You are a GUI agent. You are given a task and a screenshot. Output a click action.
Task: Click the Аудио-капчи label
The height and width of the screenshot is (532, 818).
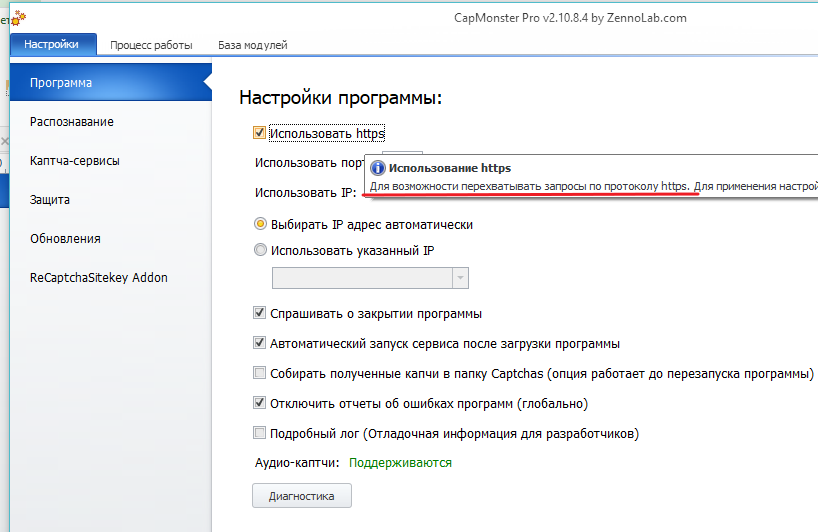point(297,463)
